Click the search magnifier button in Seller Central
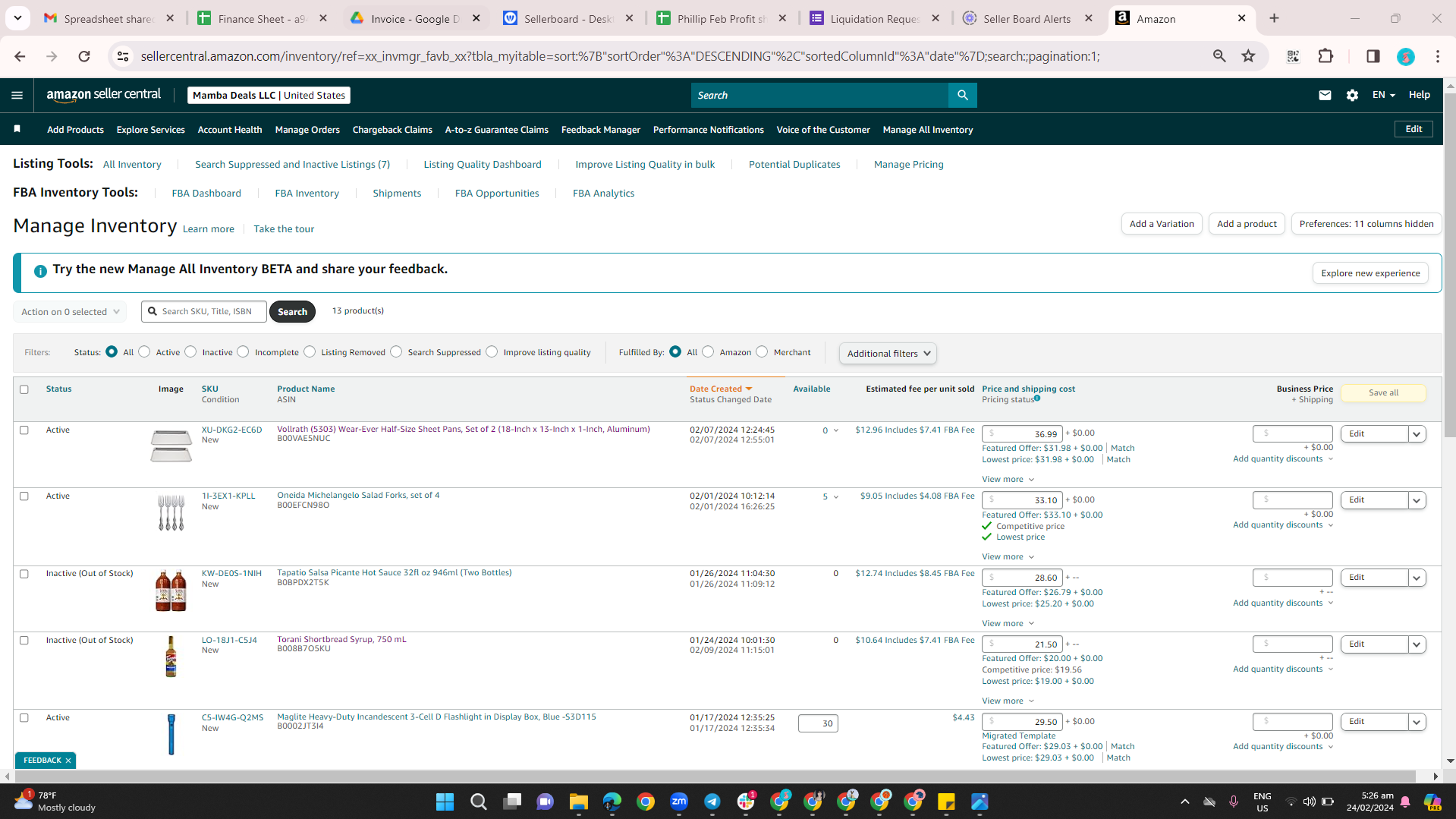The image size is (1456, 819). (963, 95)
